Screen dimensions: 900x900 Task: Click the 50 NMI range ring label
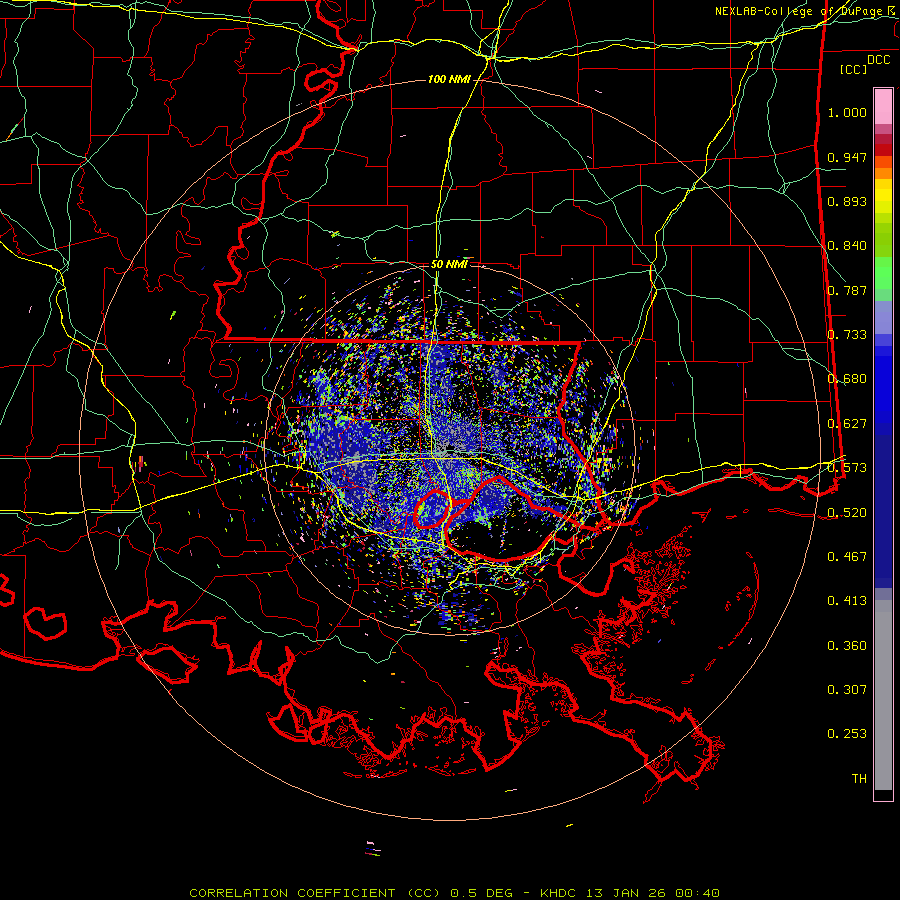point(449,264)
